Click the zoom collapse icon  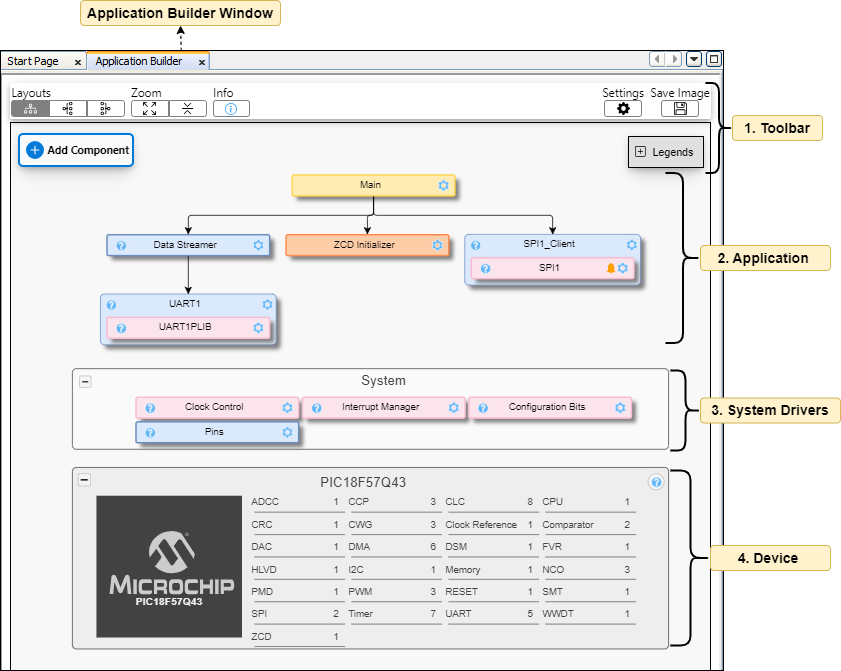[x=187, y=109]
